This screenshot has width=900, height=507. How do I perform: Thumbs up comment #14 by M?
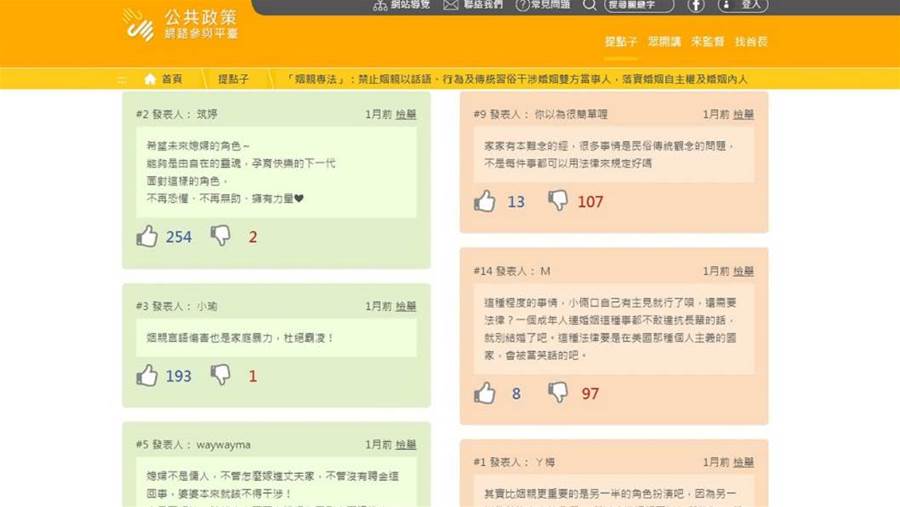coord(484,393)
